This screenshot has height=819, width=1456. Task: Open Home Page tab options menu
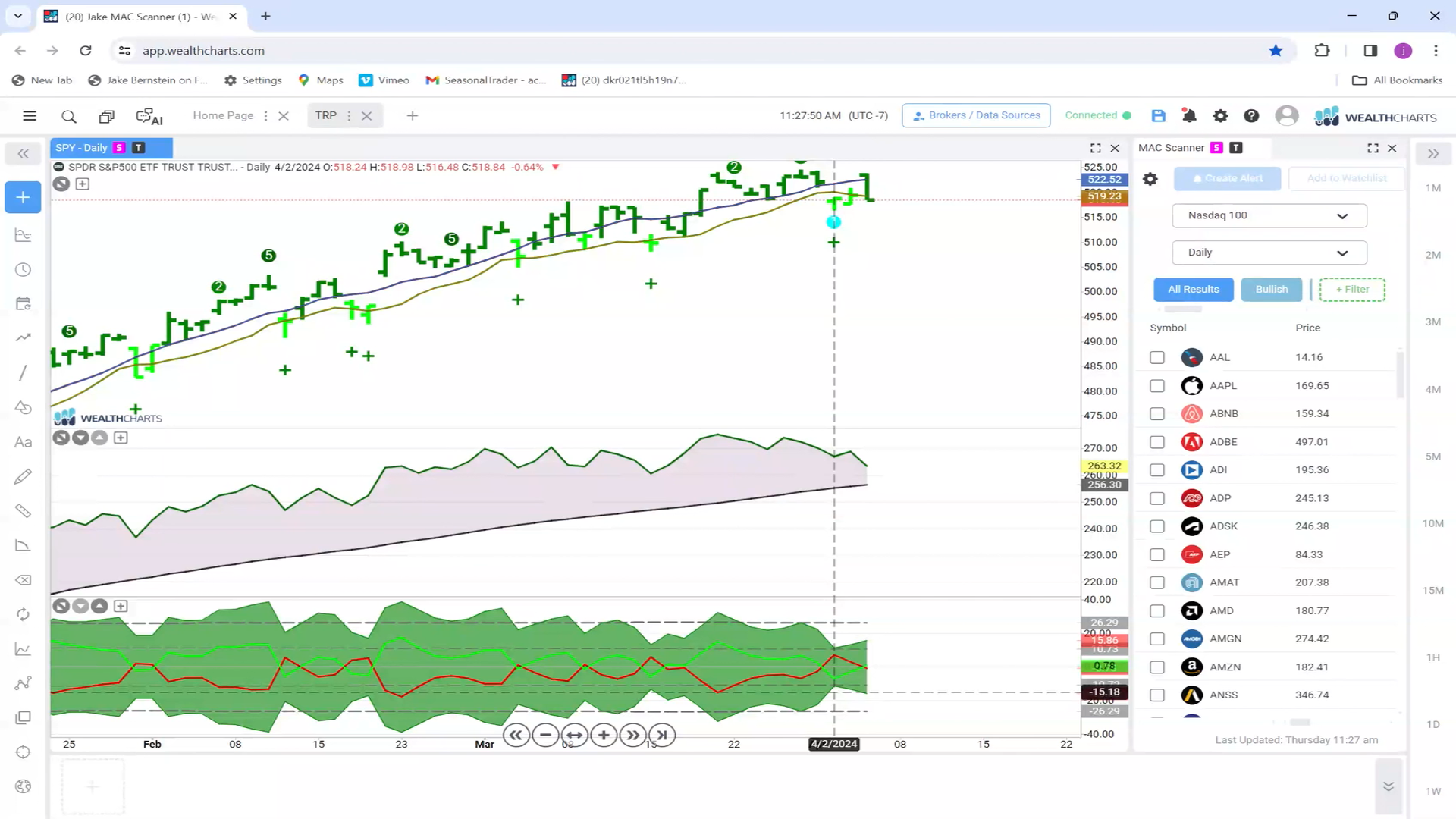[x=265, y=116]
